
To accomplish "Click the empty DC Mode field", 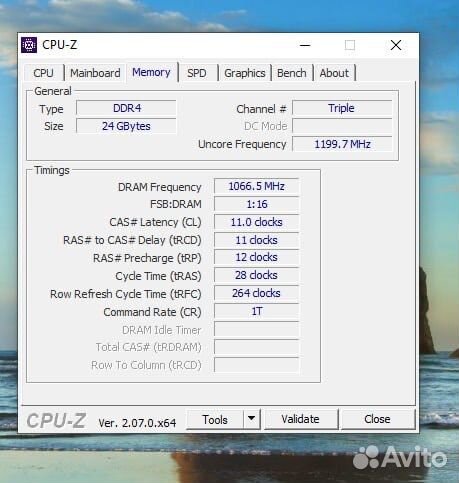I will [342, 126].
